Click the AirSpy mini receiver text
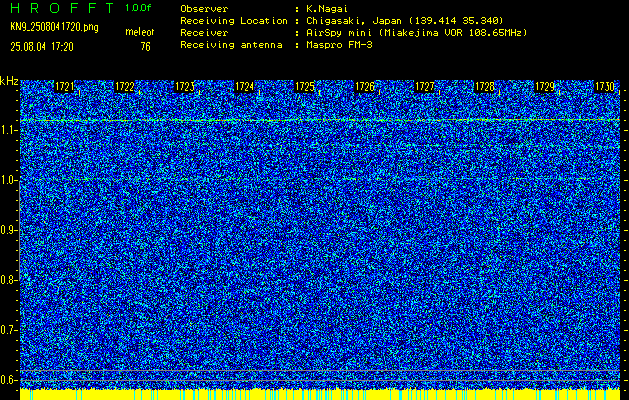 (416, 33)
